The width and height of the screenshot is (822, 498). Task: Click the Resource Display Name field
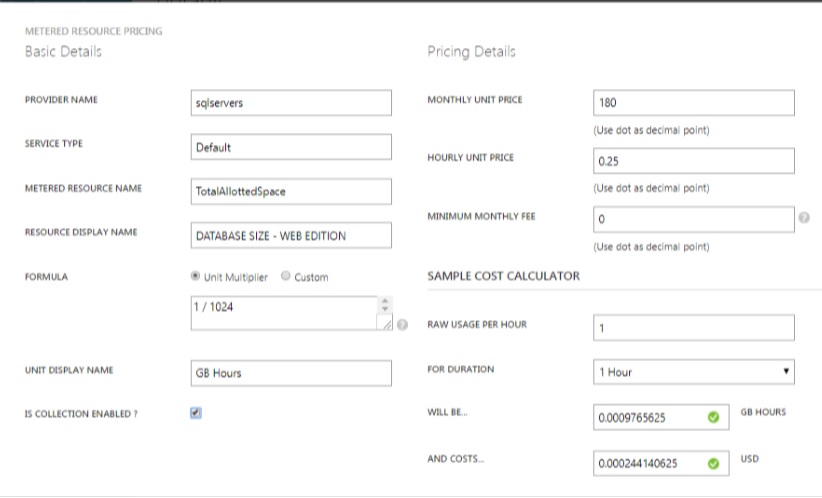[x=291, y=235]
